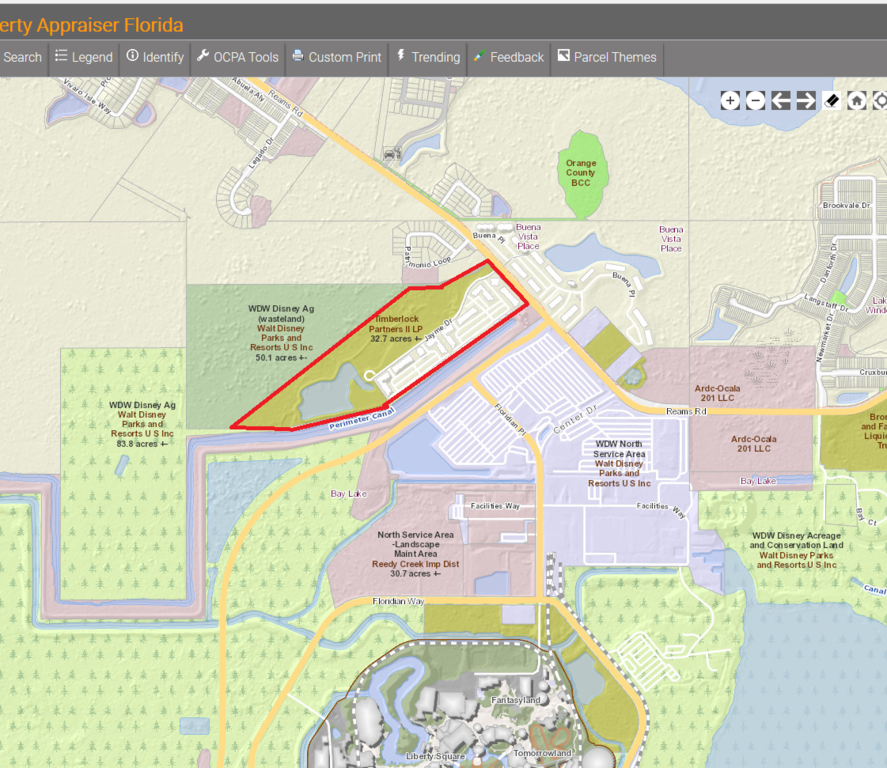Open the Legend panel
Screen dimensions: 887x768
[x=83, y=57]
